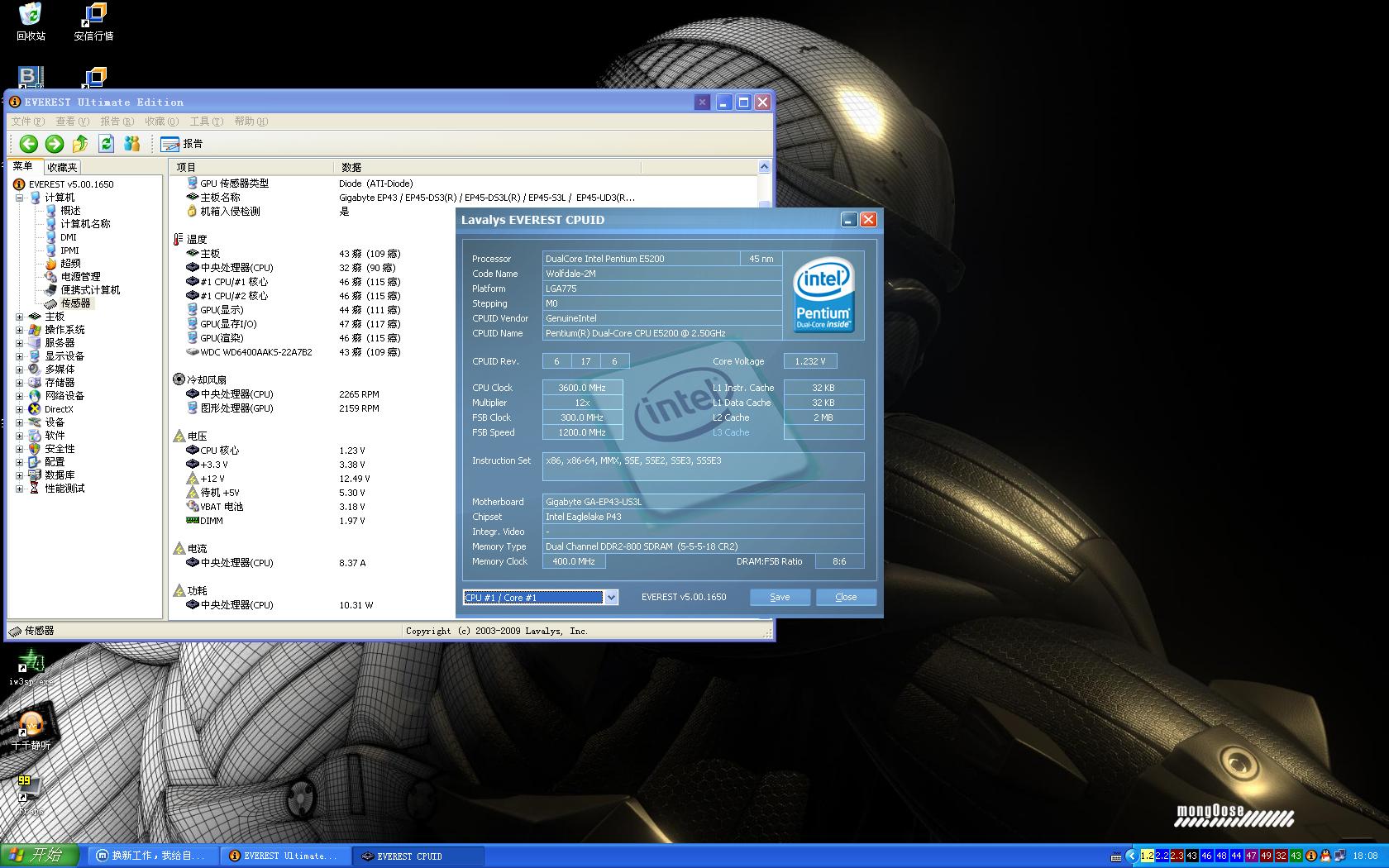Select the 主板名称 row

pos(463,198)
